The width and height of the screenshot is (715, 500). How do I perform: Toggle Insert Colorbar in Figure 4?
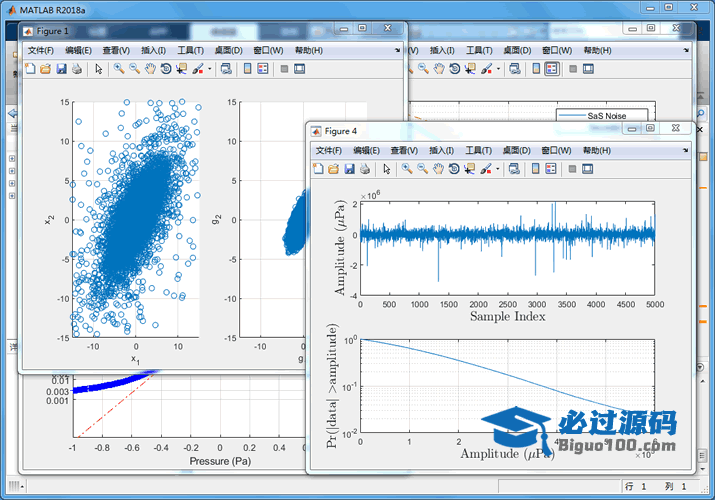(535, 169)
